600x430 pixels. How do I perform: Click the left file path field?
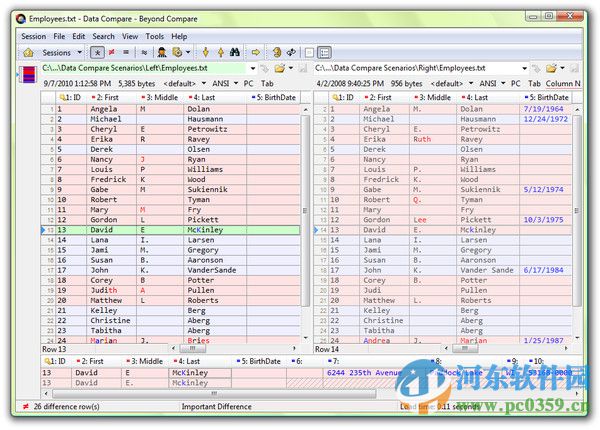(x=143, y=68)
